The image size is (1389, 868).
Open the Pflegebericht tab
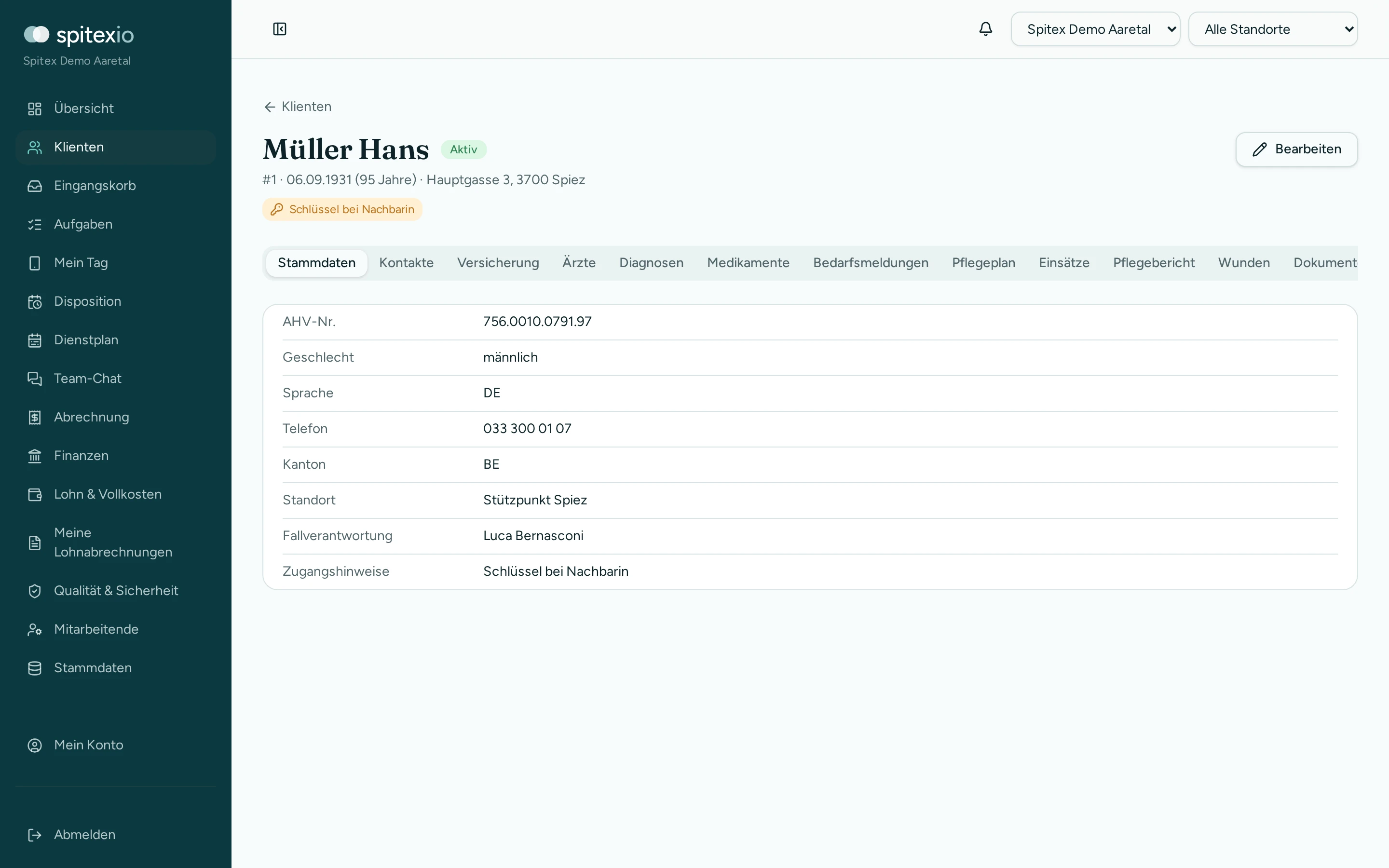(1154, 263)
